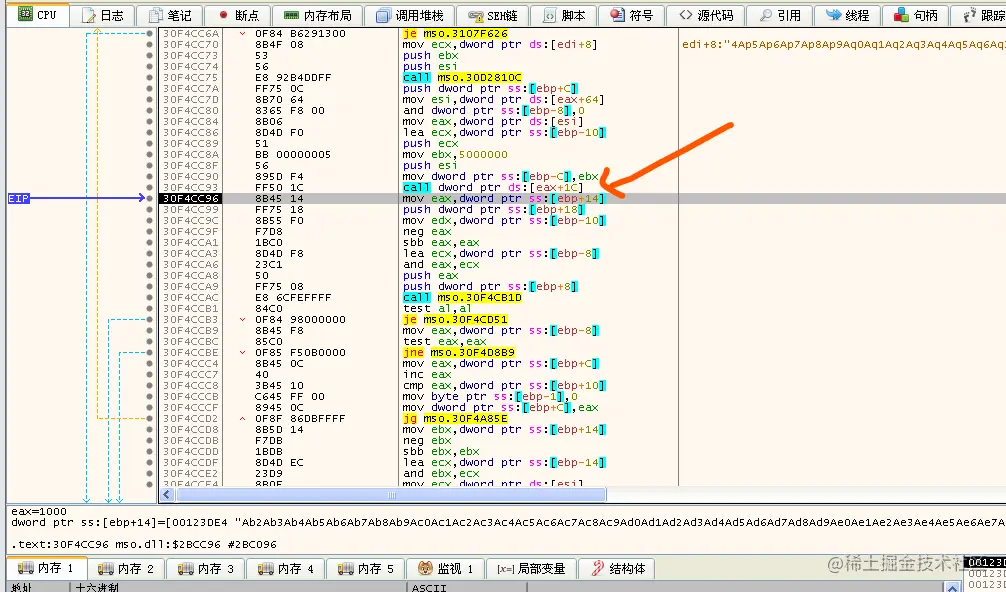Click the edi+8 comment string
This screenshot has width=1006, height=592.
click(843, 44)
